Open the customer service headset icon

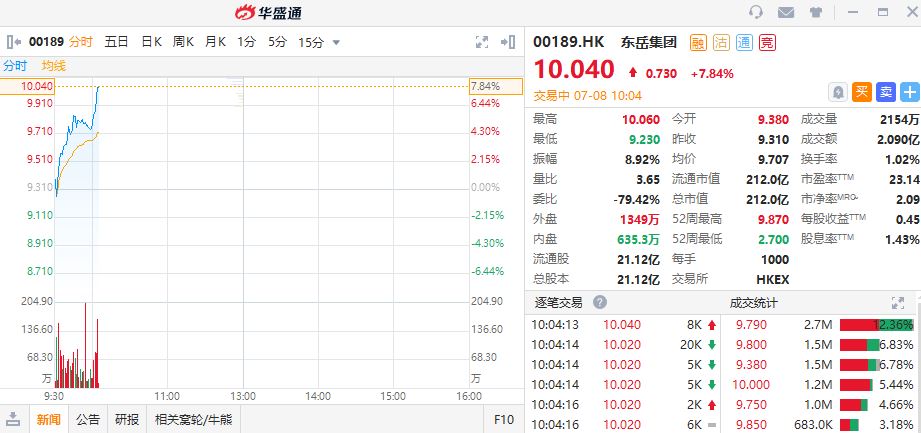click(x=756, y=12)
